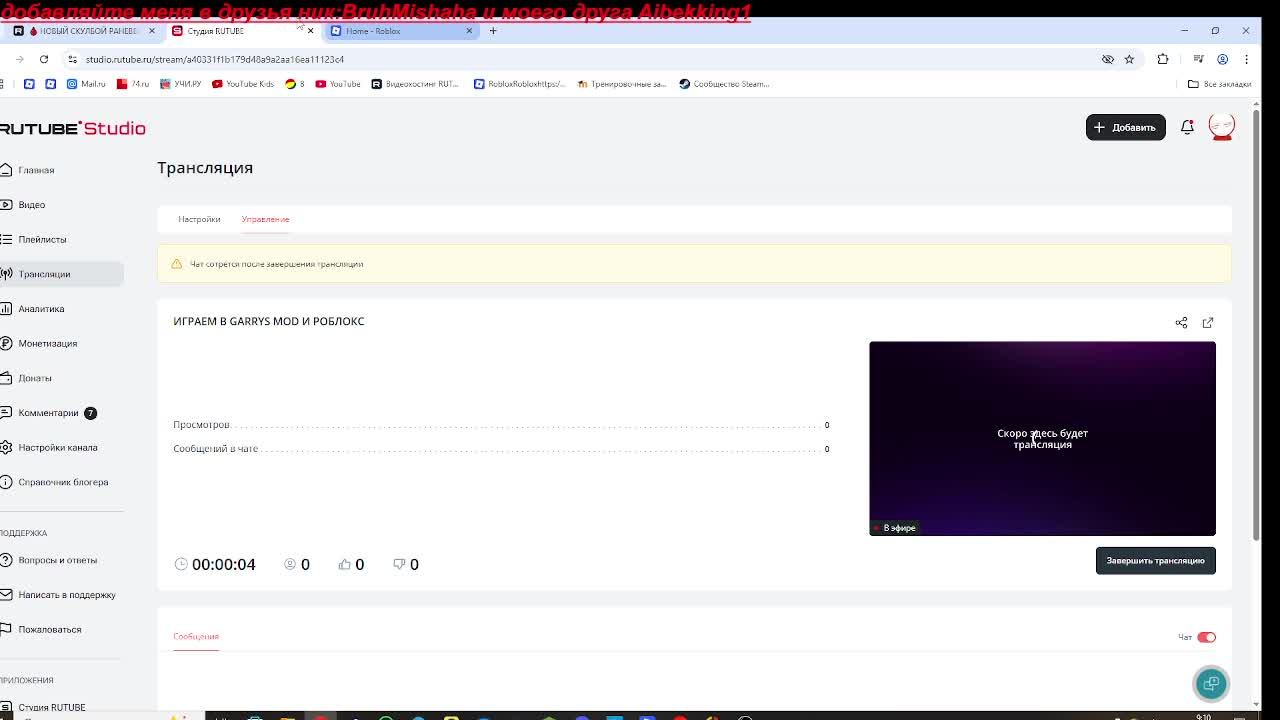Click the RUTUBE Studio logo
This screenshot has height=720, width=1280.
[x=72, y=128]
